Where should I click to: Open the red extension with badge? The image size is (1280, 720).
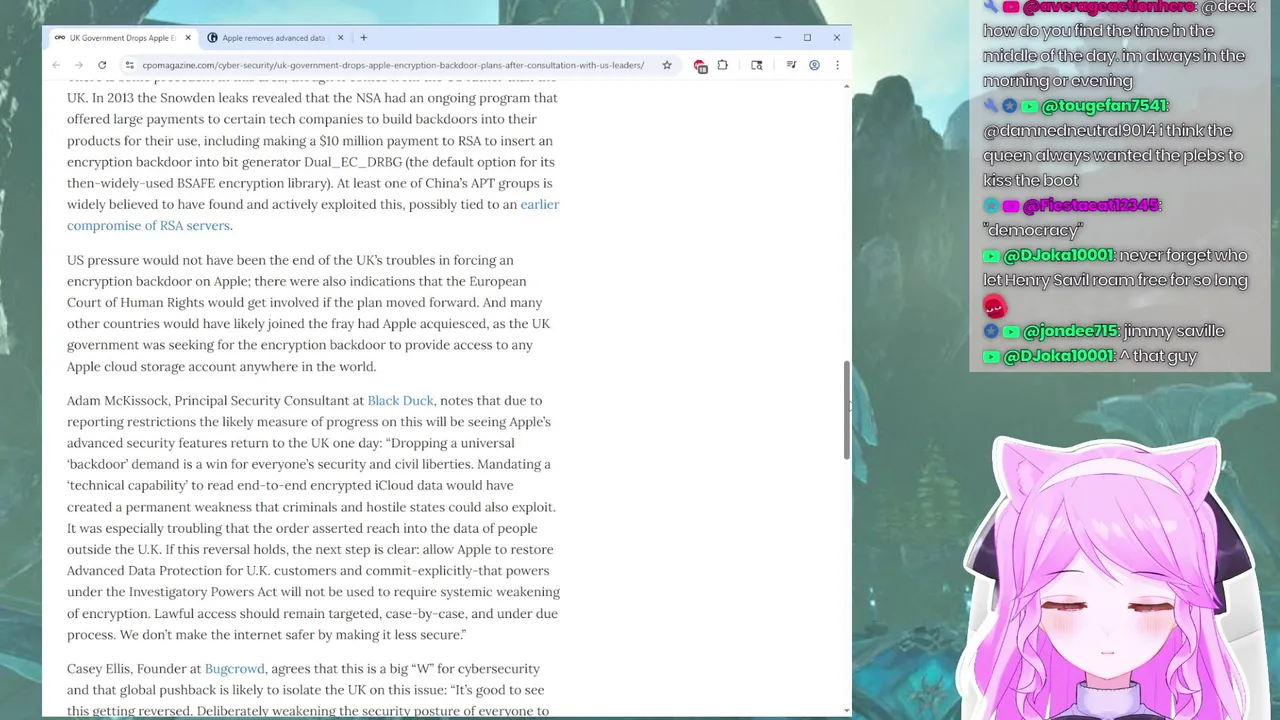point(700,66)
